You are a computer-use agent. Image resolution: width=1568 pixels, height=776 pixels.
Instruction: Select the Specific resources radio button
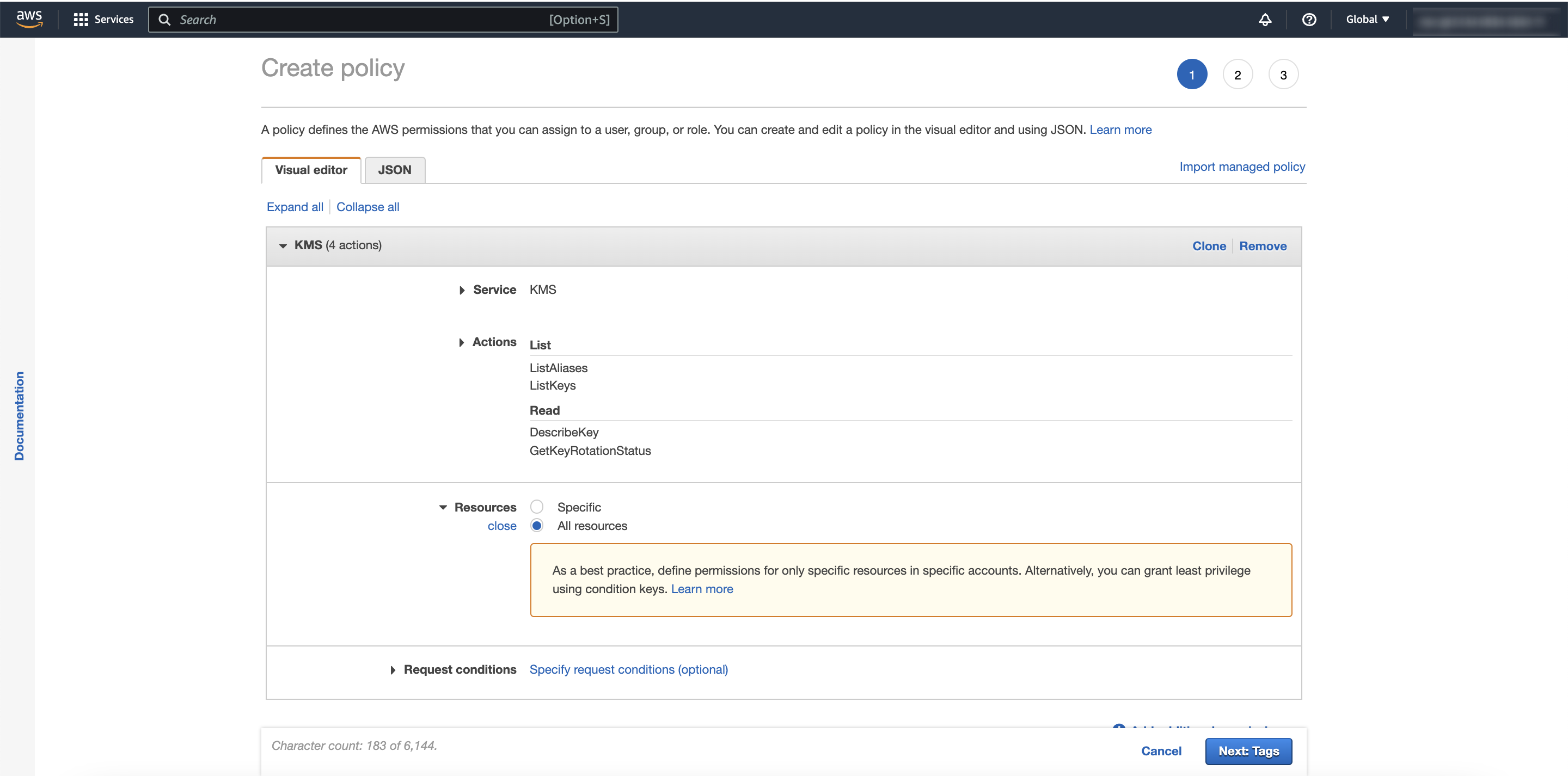pyautogui.click(x=536, y=507)
